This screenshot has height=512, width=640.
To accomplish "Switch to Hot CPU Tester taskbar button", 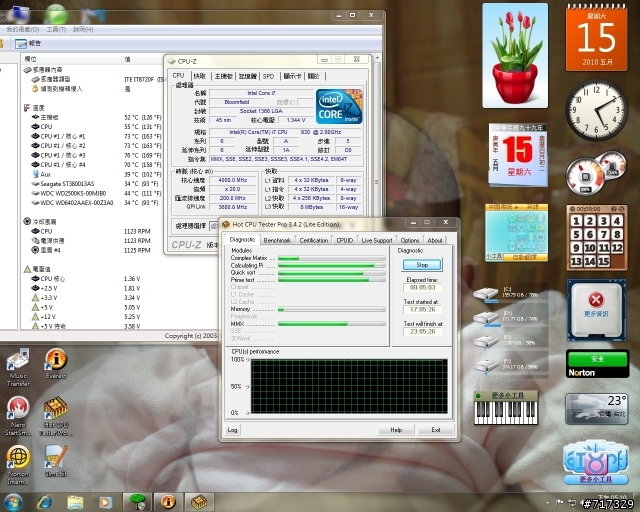I will pos(199,502).
